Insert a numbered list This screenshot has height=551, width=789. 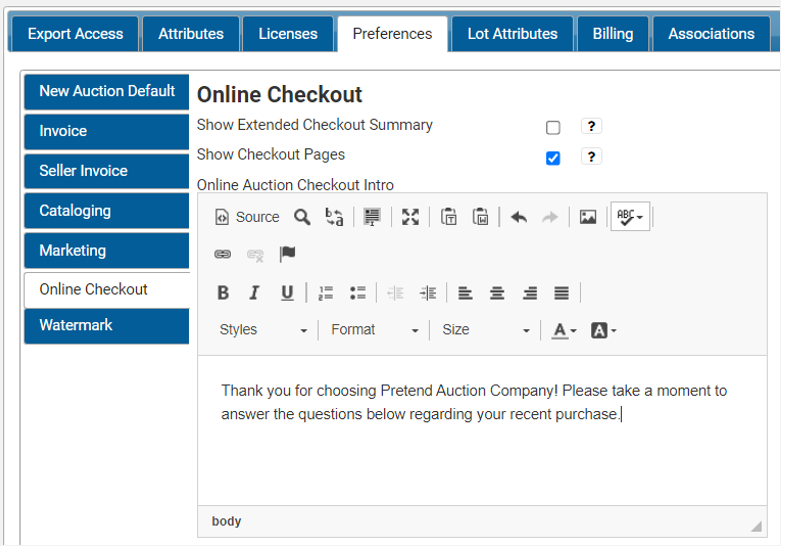click(x=326, y=292)
